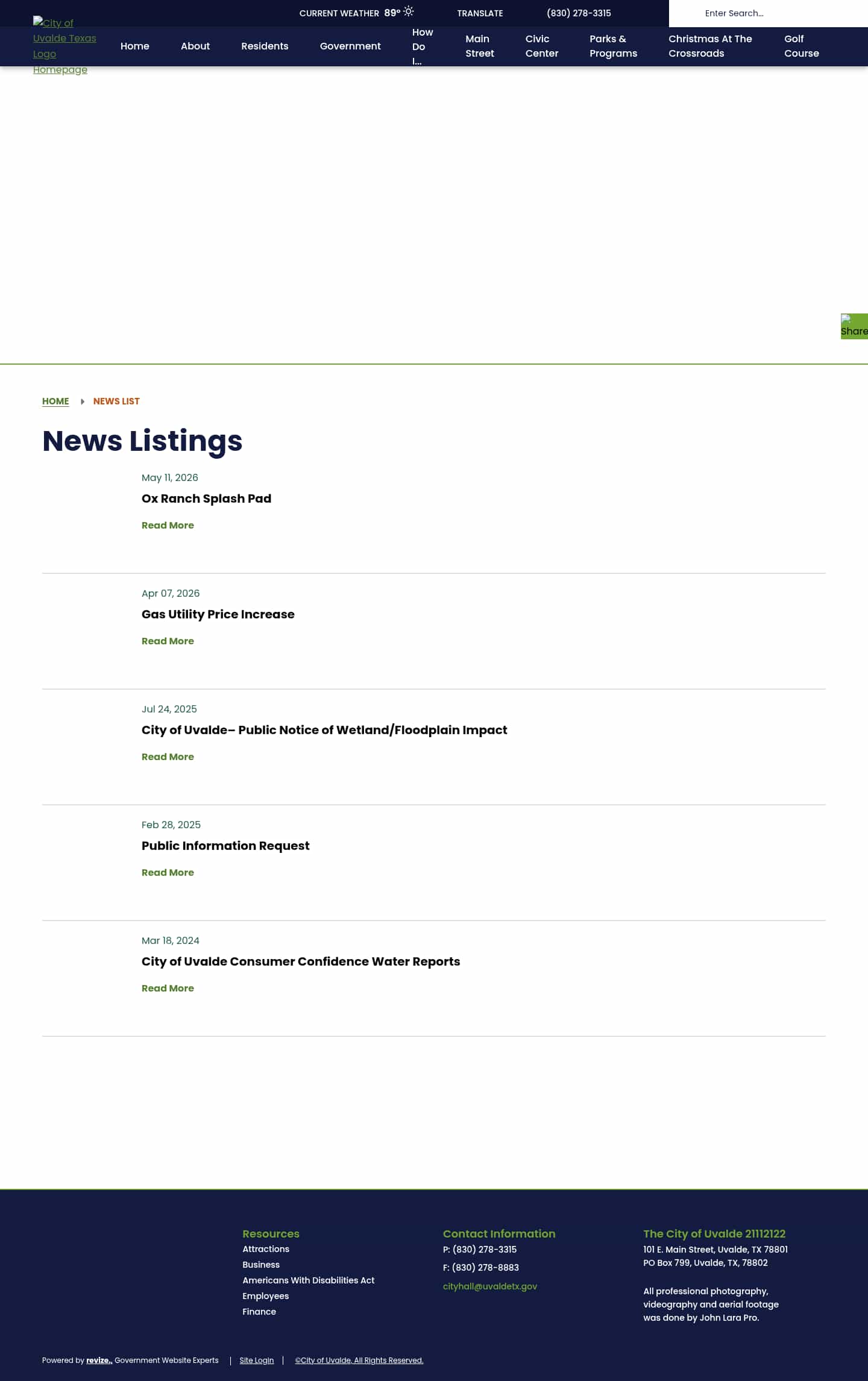This screenshot has height=1381, width=868.
Task: Open Christmas At The Crossroads menu
Action: coord(710,46)
